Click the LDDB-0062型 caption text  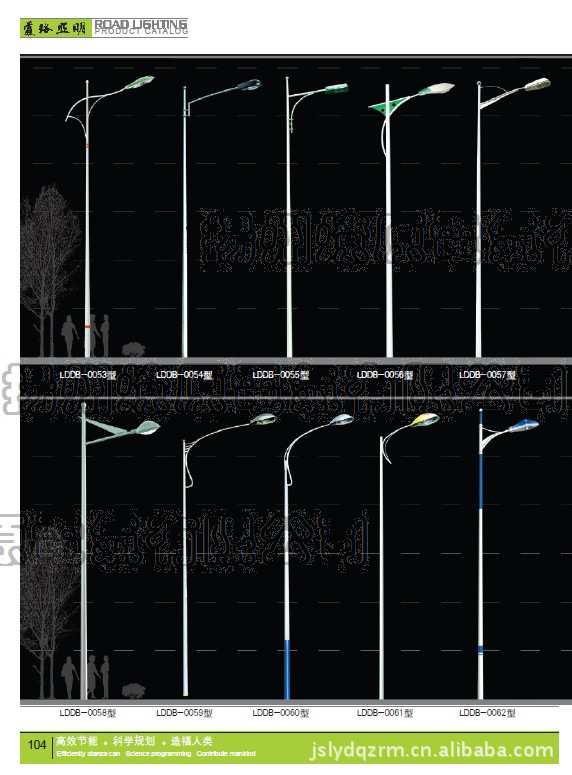click(487, 713)
